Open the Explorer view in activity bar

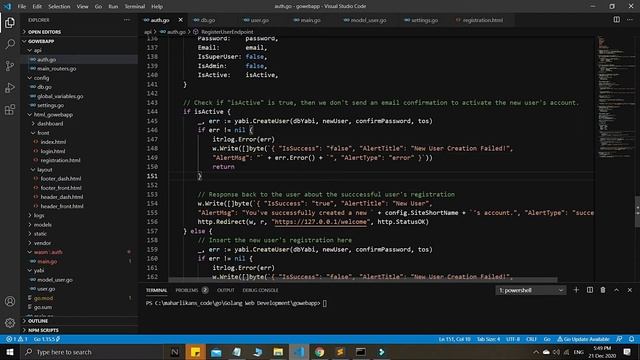point(10,22)
